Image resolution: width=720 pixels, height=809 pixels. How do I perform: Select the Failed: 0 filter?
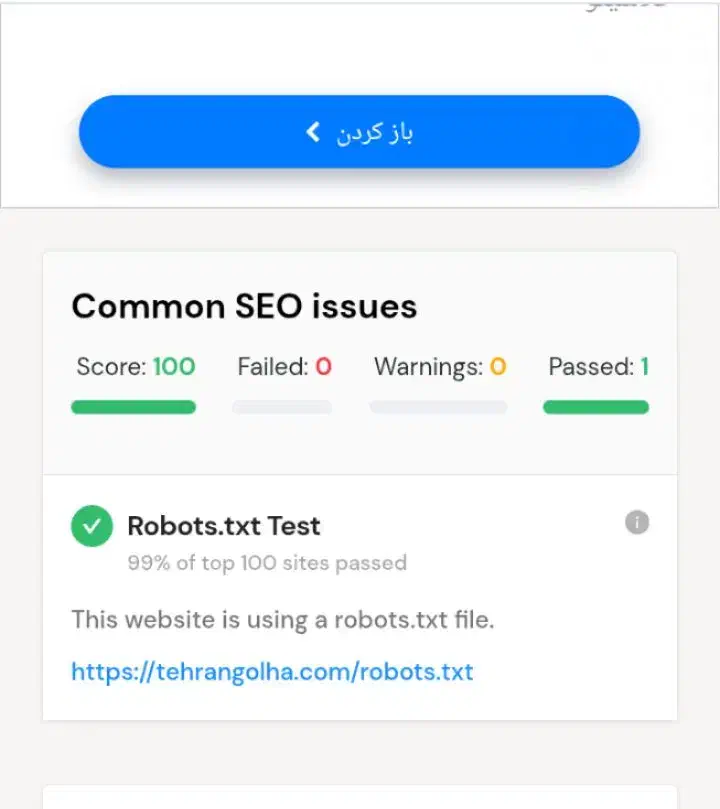[284, 367]
